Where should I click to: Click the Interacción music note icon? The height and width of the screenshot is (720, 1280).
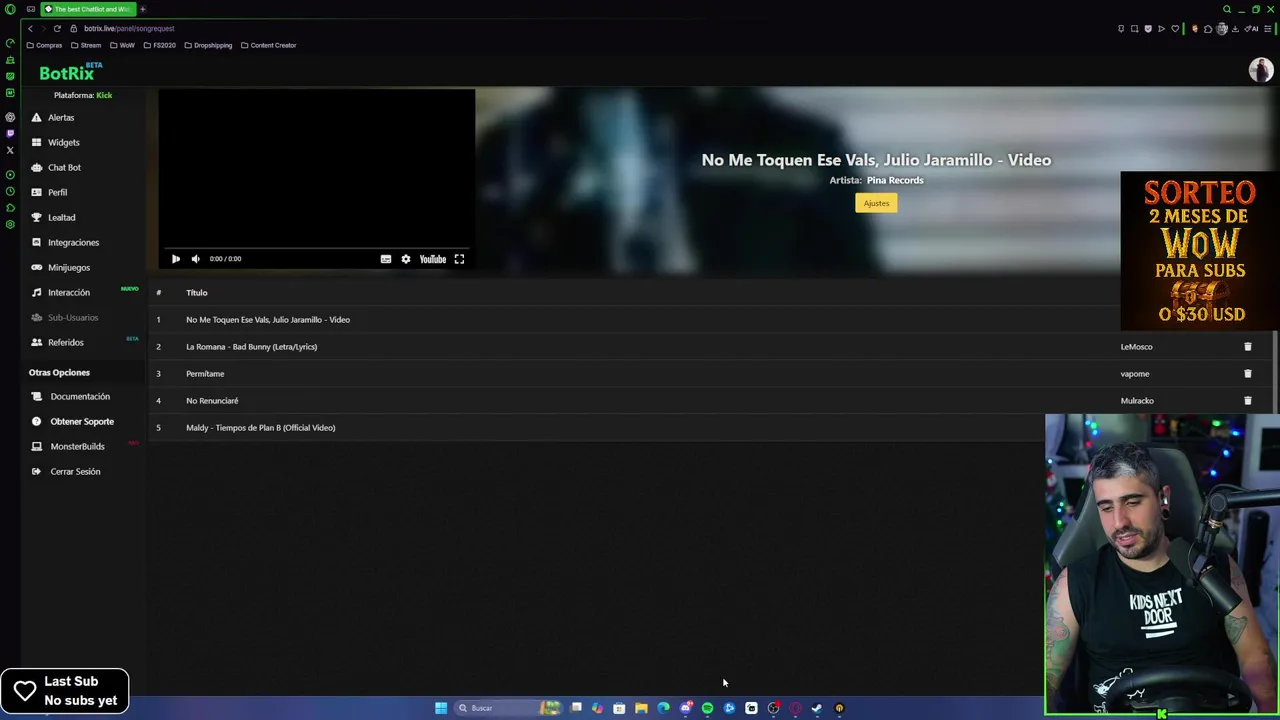(x=36, y=293)
